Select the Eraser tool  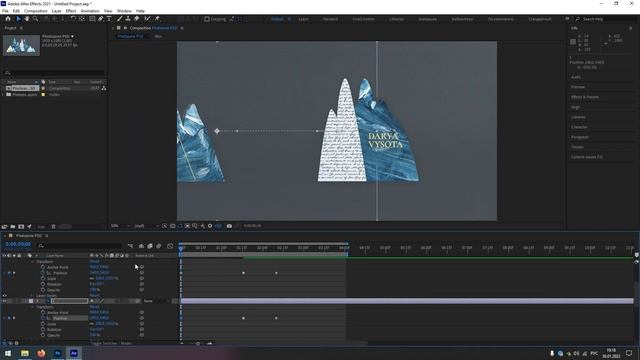coord(136,19)
